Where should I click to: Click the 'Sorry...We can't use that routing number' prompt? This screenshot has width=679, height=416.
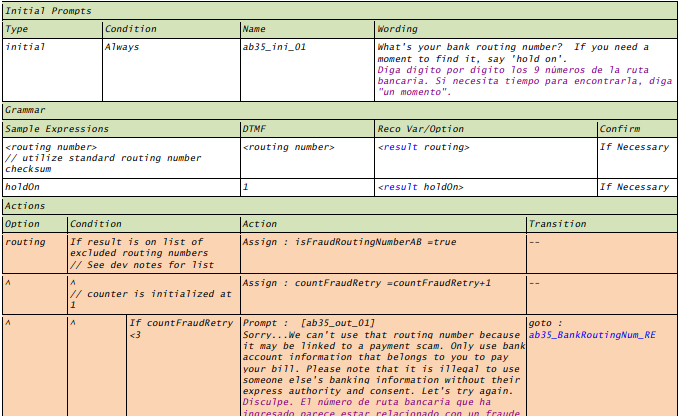pyautogui.click(x=383, y=363)
